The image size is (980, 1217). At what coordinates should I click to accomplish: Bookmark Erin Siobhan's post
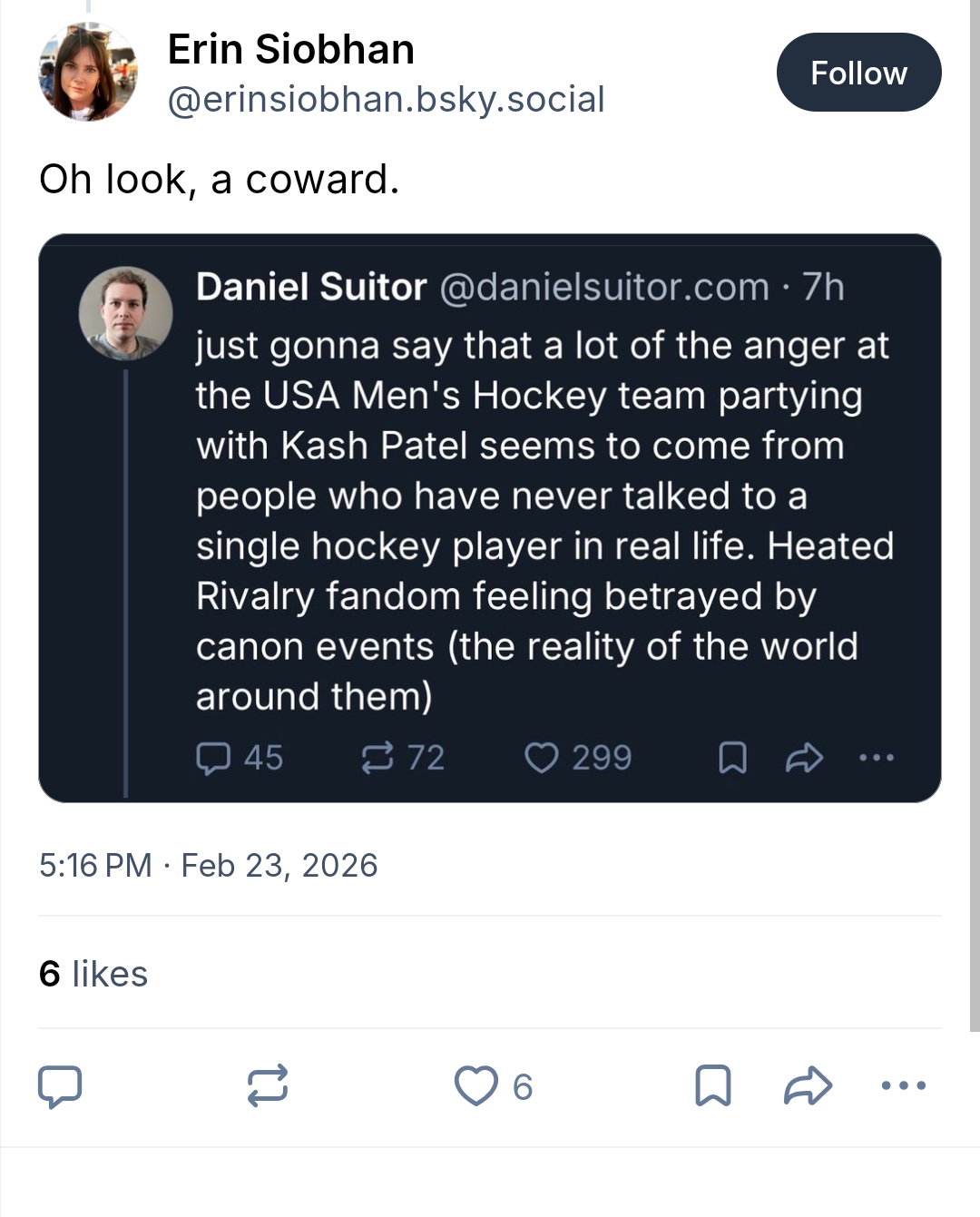[713, 1085]
